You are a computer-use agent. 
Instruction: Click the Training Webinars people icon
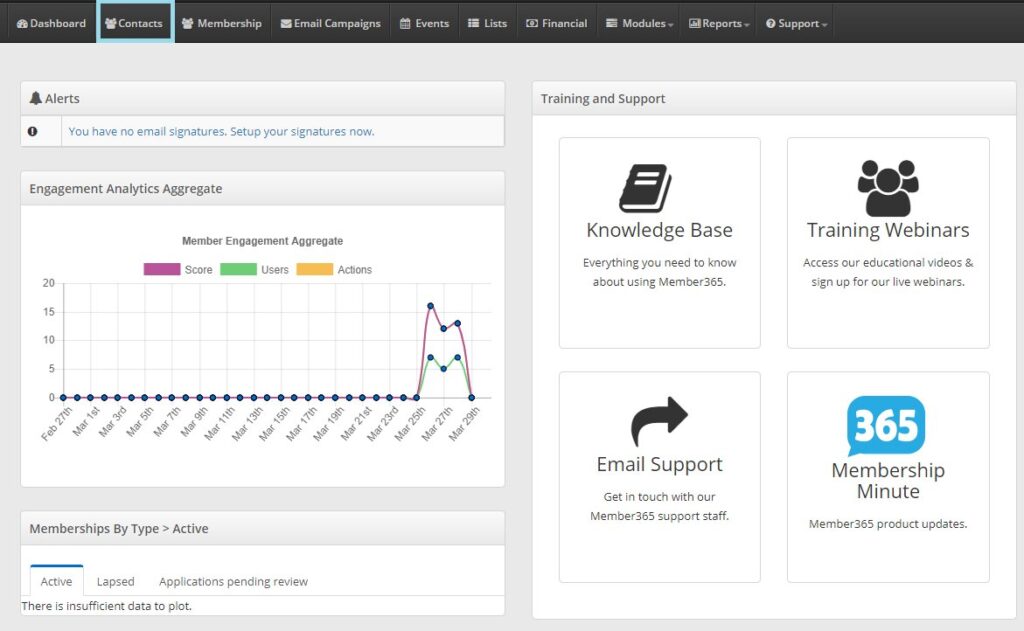(x=888, y=187)
